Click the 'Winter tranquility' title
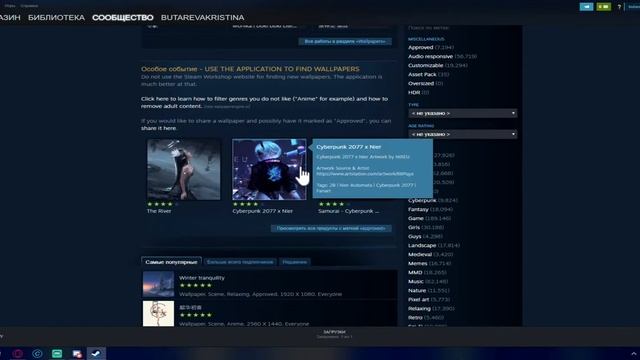The height and width of the screenshot is (360, 640). [202, 278]
